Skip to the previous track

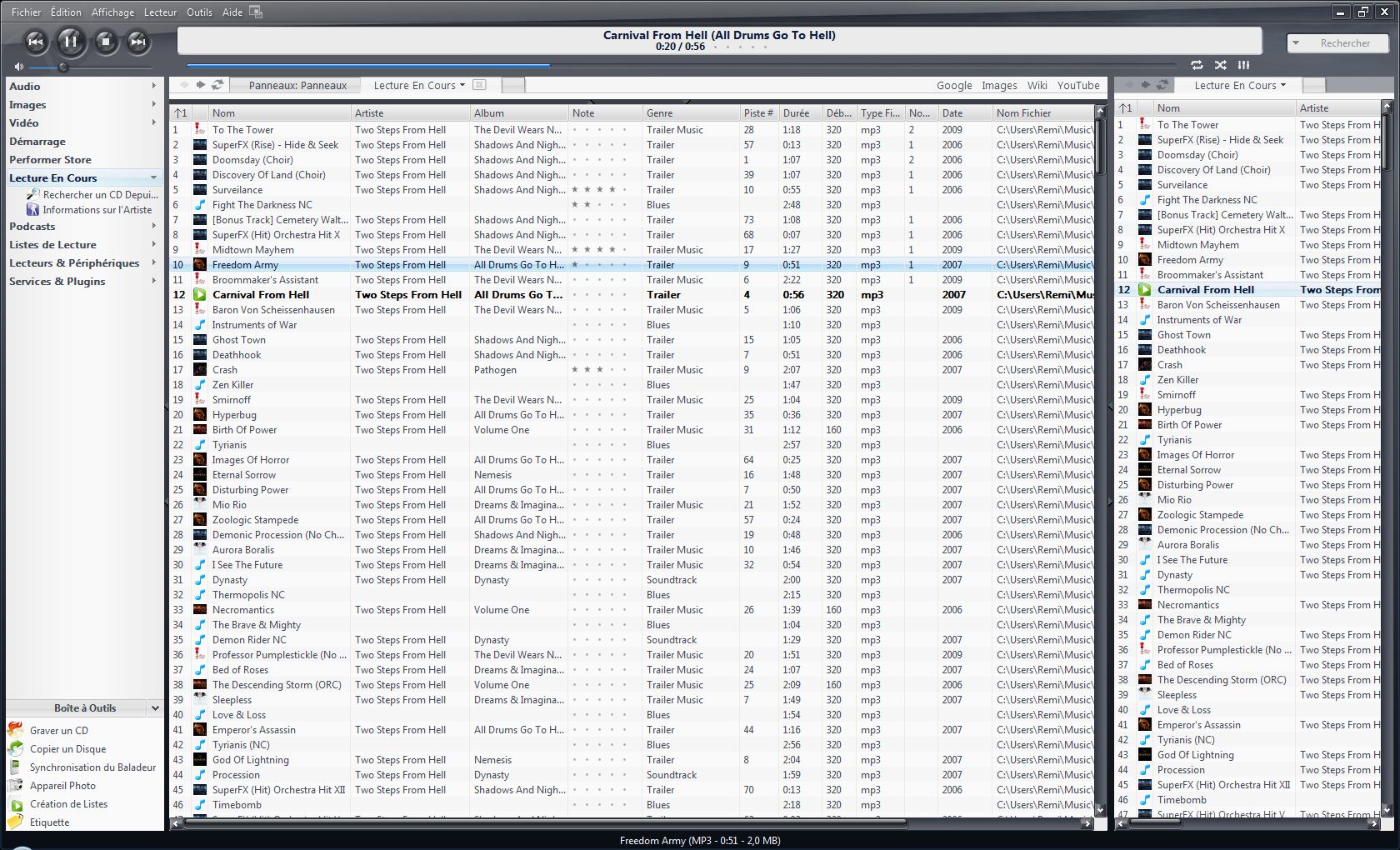36,42
